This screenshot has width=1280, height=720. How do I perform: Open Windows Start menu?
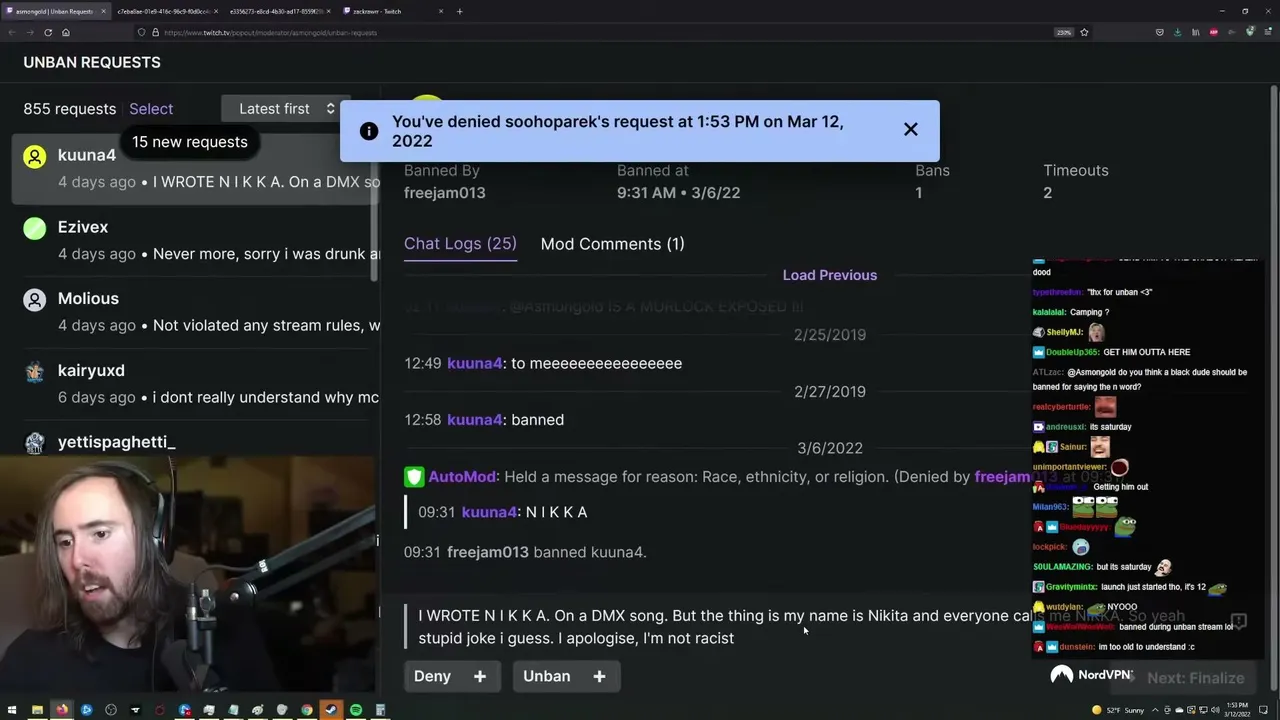[x=12, y=710]
